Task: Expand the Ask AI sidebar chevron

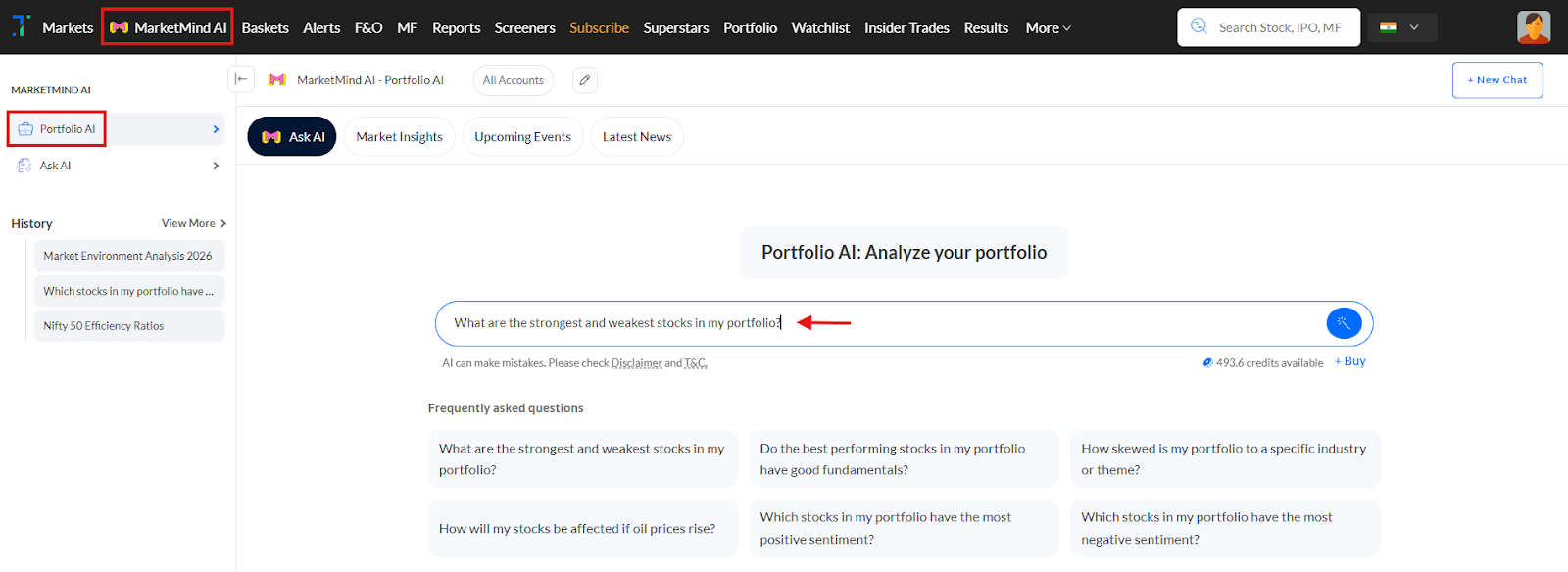Action: (216, 166)
